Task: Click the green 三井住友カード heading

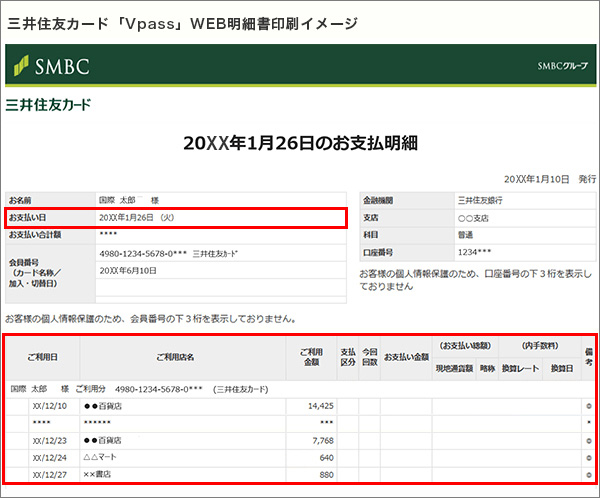Action: tap(48, 105)
